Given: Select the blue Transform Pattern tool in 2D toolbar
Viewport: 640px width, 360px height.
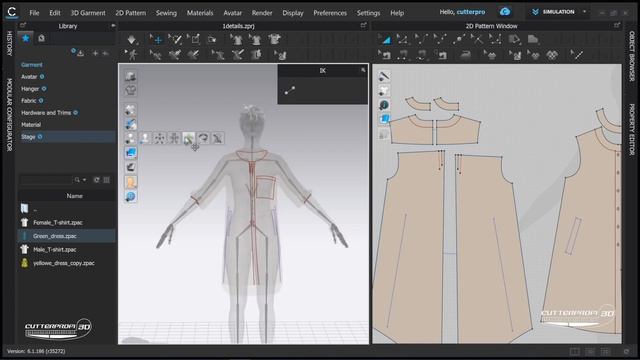Looking at the screenshot, I should click(385, 40).
